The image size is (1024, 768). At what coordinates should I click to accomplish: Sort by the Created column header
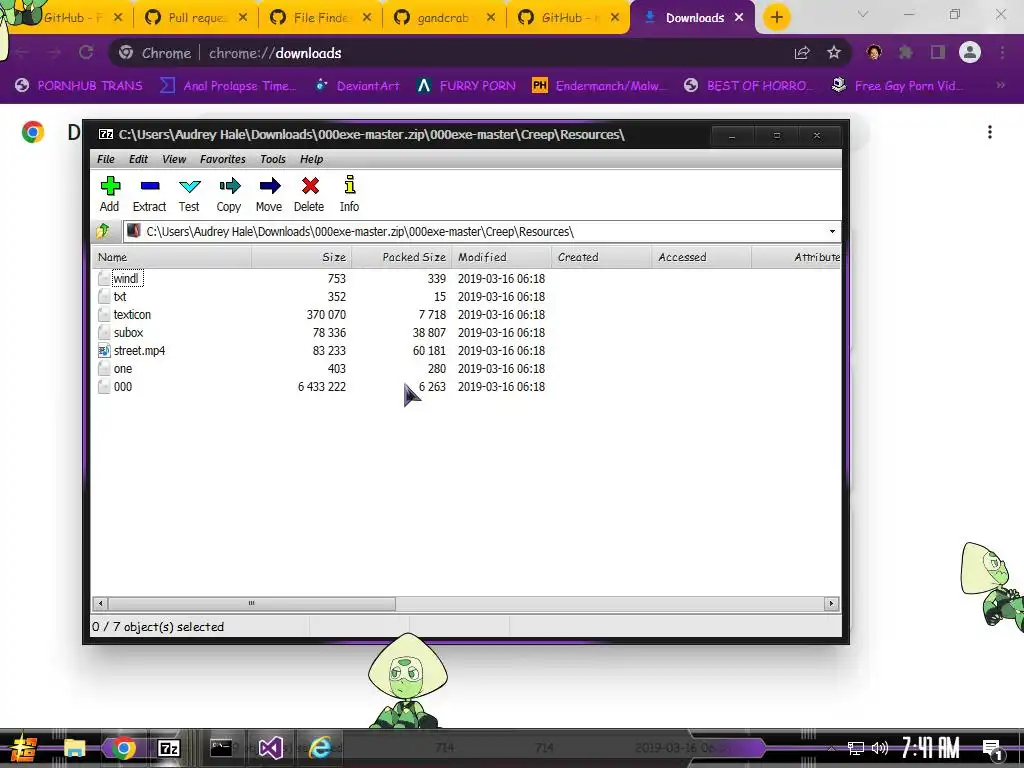[601, 257]
